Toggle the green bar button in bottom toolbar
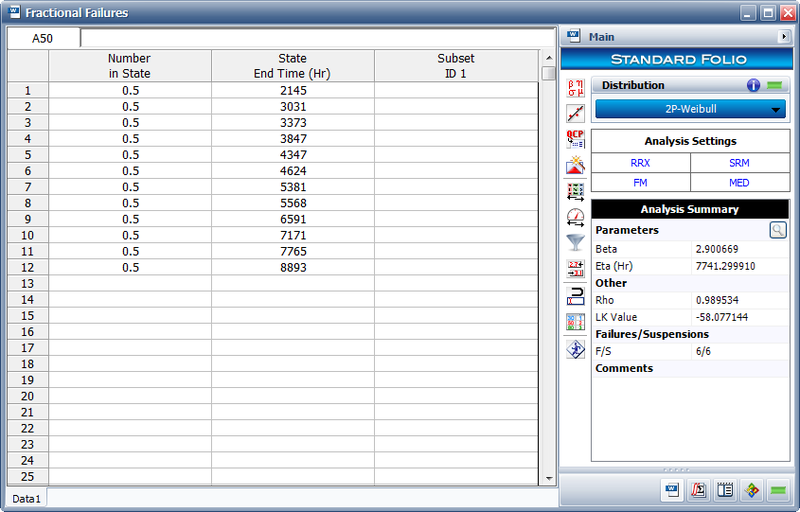800x512 pixels. 777,491
